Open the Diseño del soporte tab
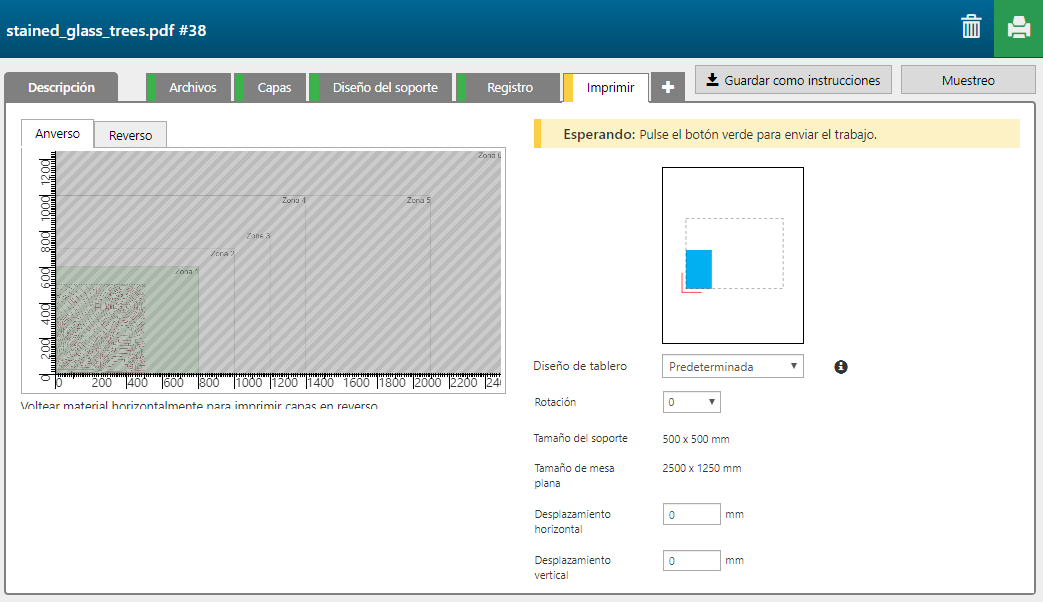This screenshot has width=1043, height=602. point(385,87)
